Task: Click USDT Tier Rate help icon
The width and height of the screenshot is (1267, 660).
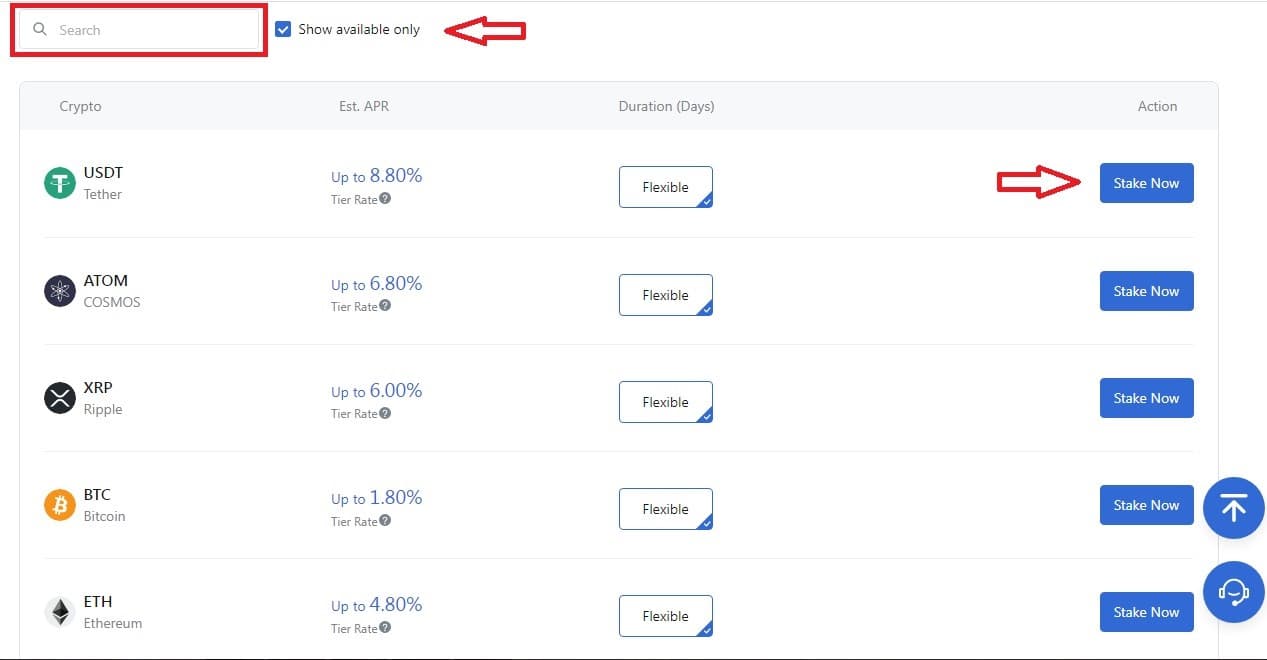Action: click(x=385, y=198)
